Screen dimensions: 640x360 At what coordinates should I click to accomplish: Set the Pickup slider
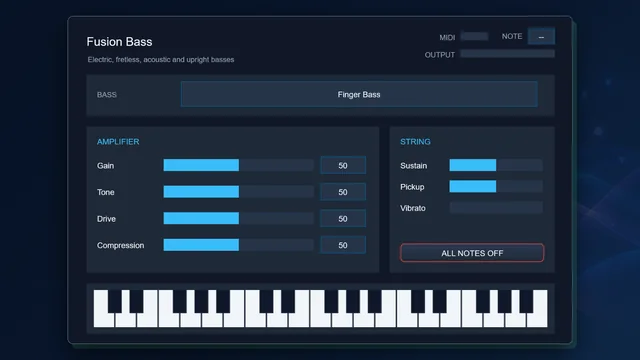pos(496,187)
